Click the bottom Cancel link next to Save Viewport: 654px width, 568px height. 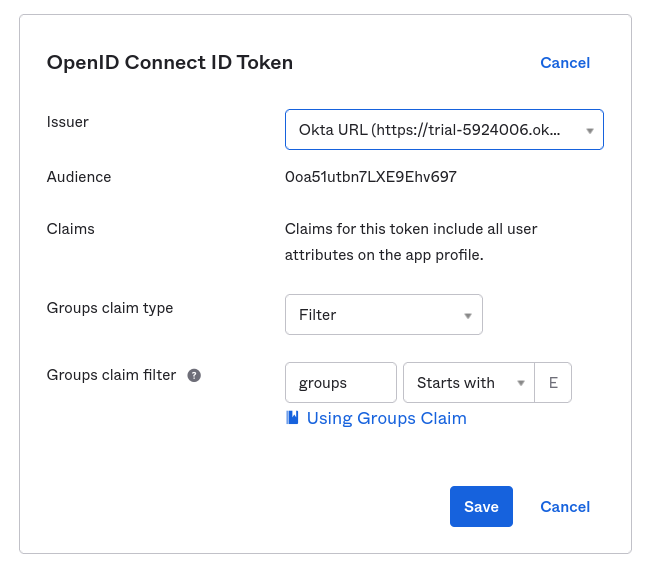[565, 507]
